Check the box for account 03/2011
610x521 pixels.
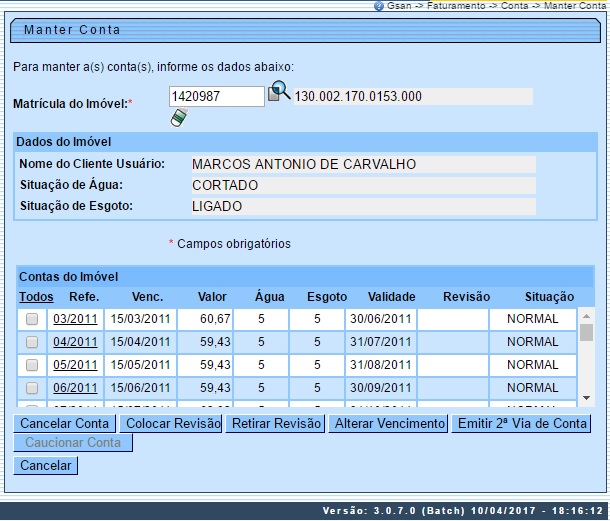(x=32, y=319)
